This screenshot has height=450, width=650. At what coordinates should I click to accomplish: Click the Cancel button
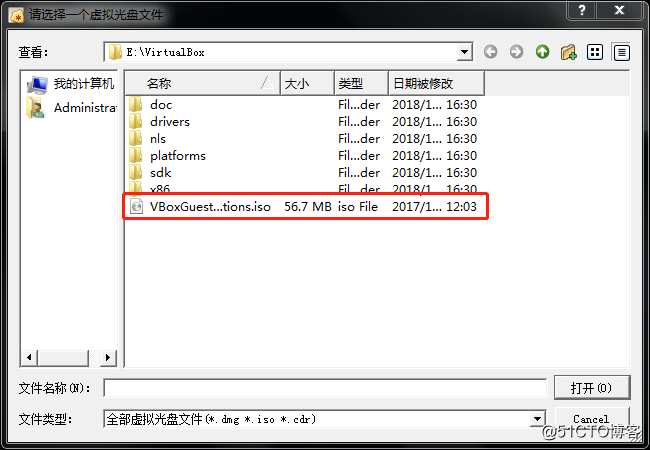592,419
